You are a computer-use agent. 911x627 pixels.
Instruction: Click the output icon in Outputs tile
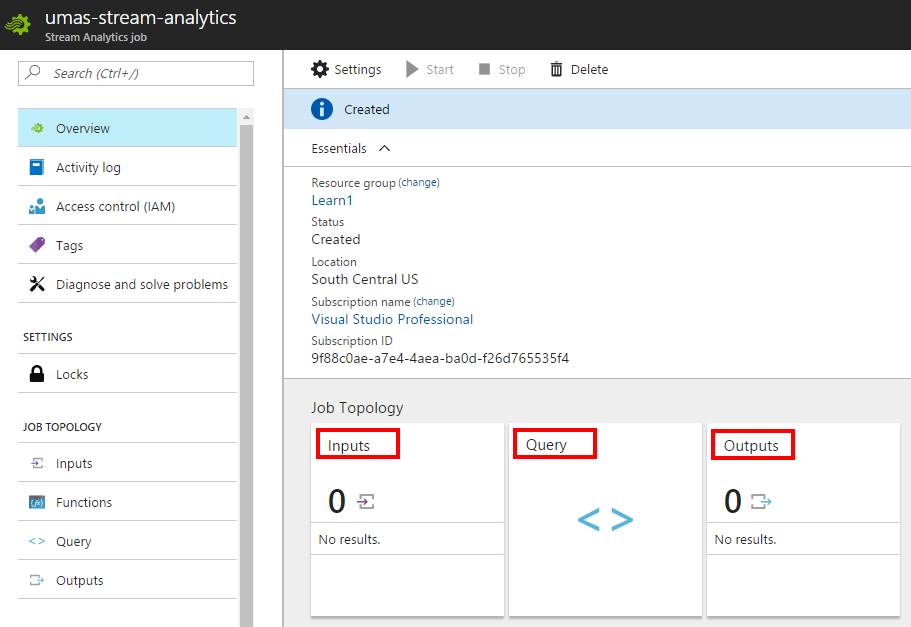tap(761, 501)
